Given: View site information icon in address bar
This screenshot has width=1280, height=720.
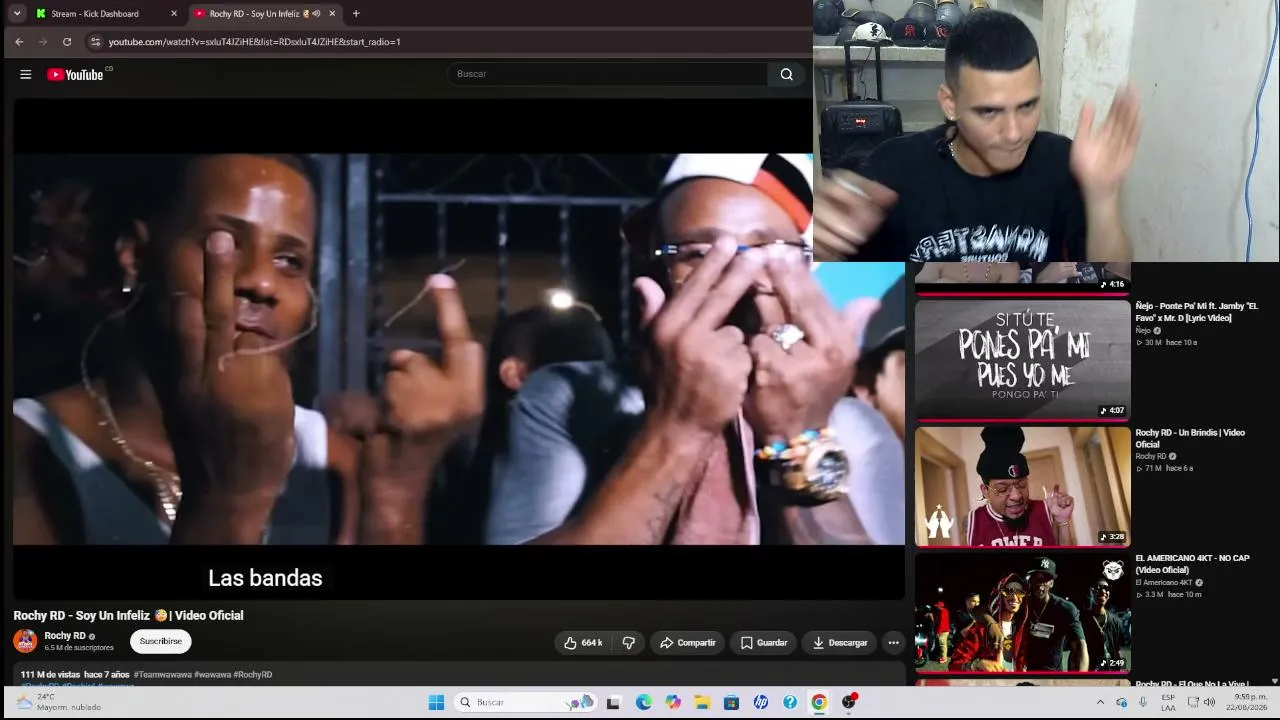Looking at the screenshot, I should (95, 42).
